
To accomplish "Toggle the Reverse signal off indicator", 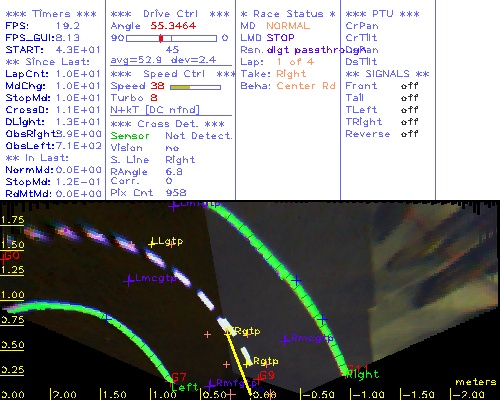I will click(x=409, y=134).
